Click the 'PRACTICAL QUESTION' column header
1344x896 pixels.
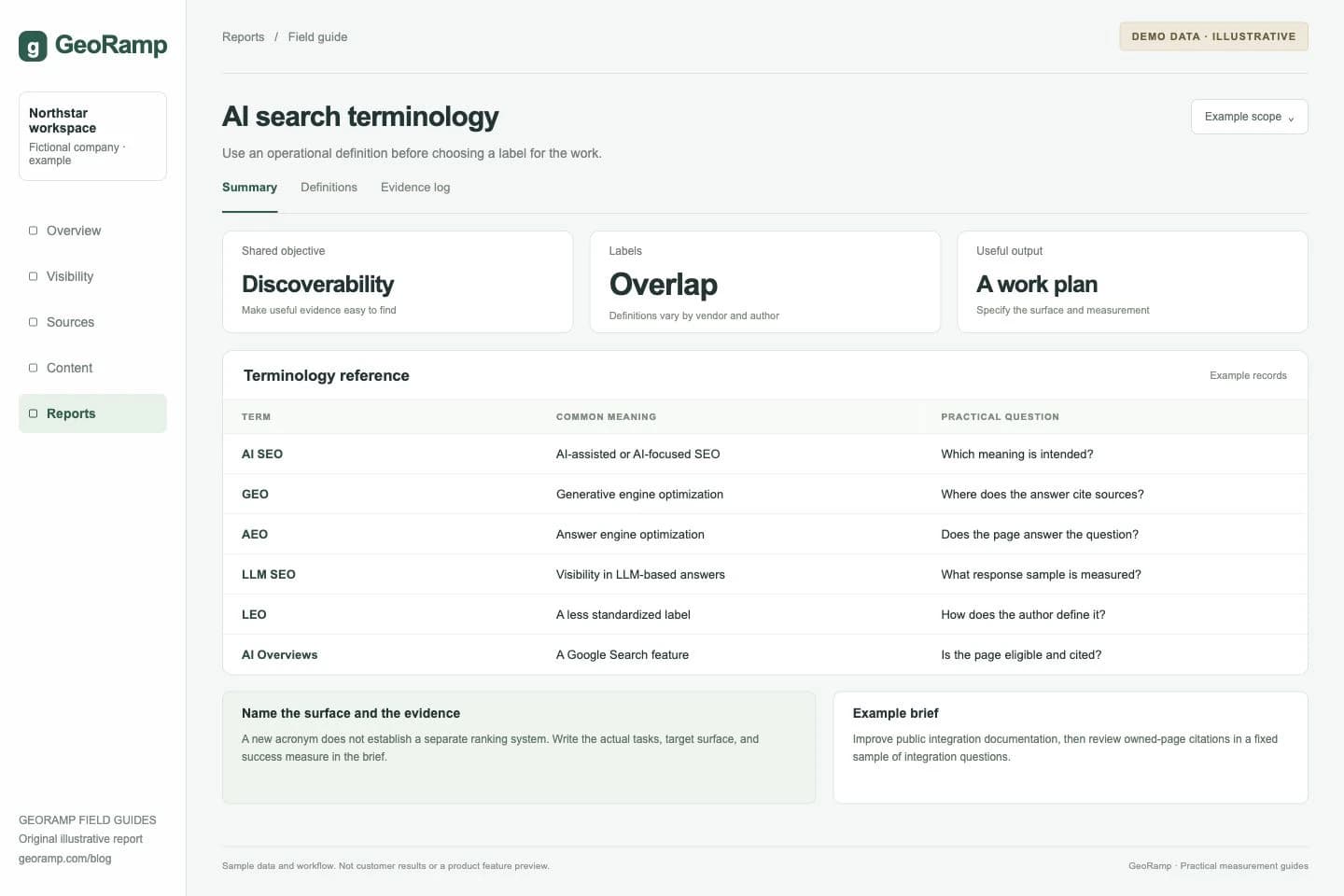click(x=1000, y=417)
